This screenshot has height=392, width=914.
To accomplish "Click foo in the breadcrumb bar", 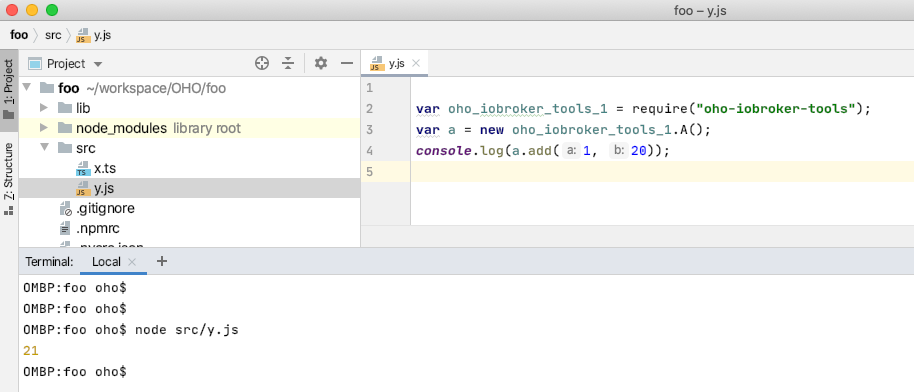I will [19, 35].
